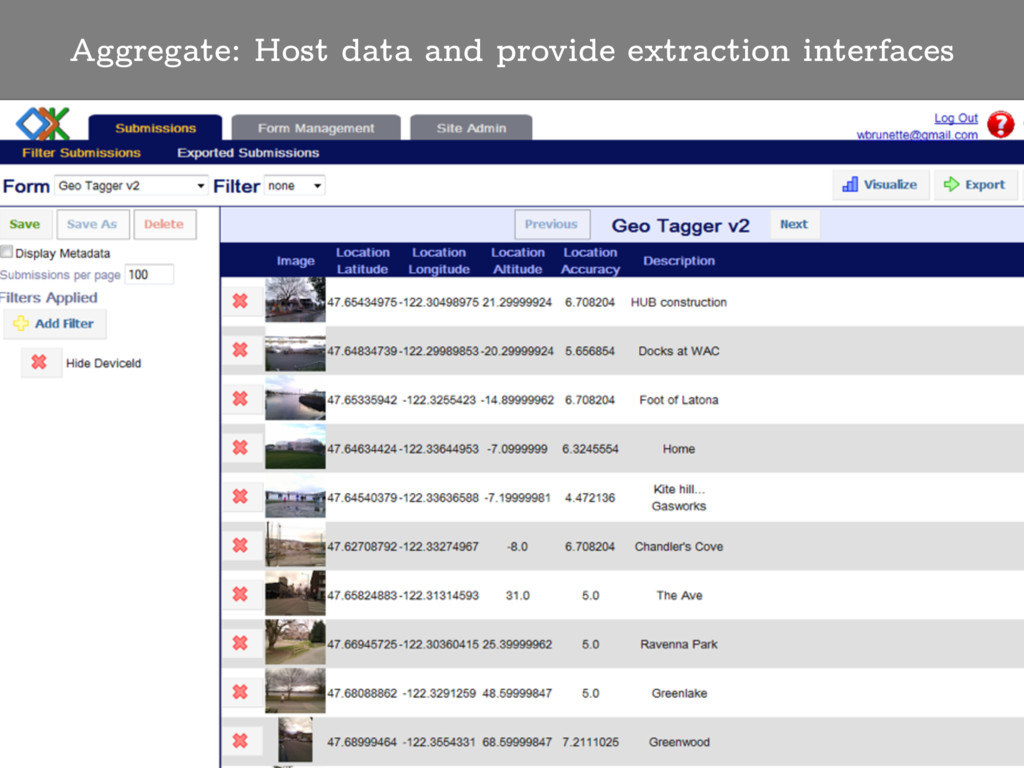This screenshot has width=1024, height=768.
Task: Open the Form dropdown Geo Tagger v2
Action: point(130,186)
